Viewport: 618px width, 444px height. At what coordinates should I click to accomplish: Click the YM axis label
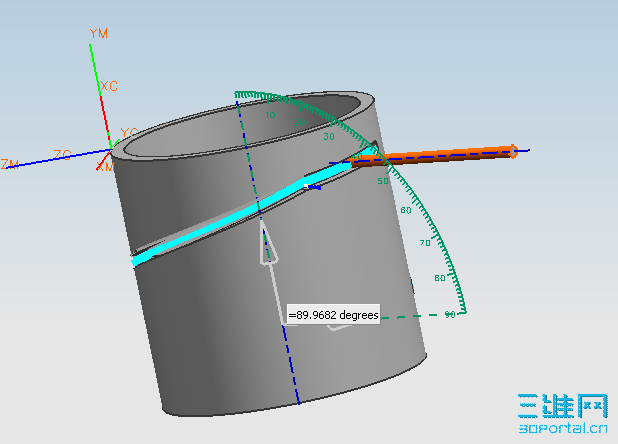(99, 33)
